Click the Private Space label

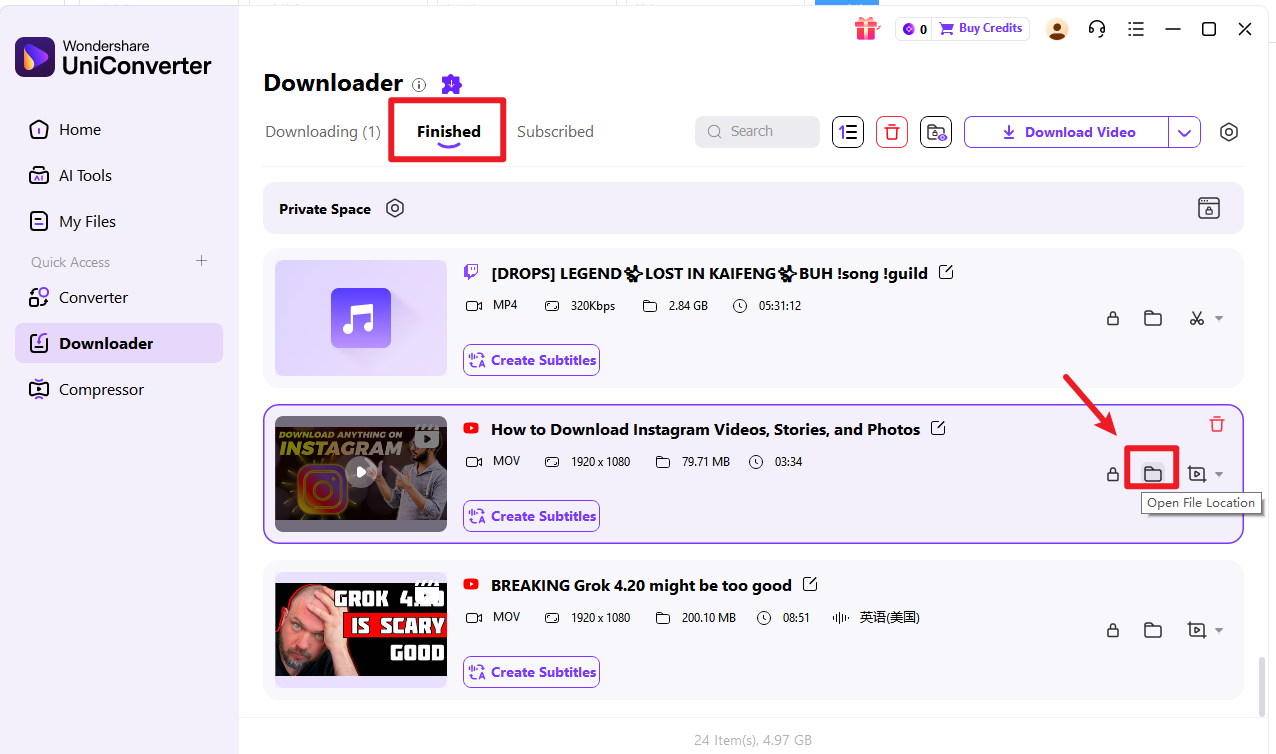325,209
